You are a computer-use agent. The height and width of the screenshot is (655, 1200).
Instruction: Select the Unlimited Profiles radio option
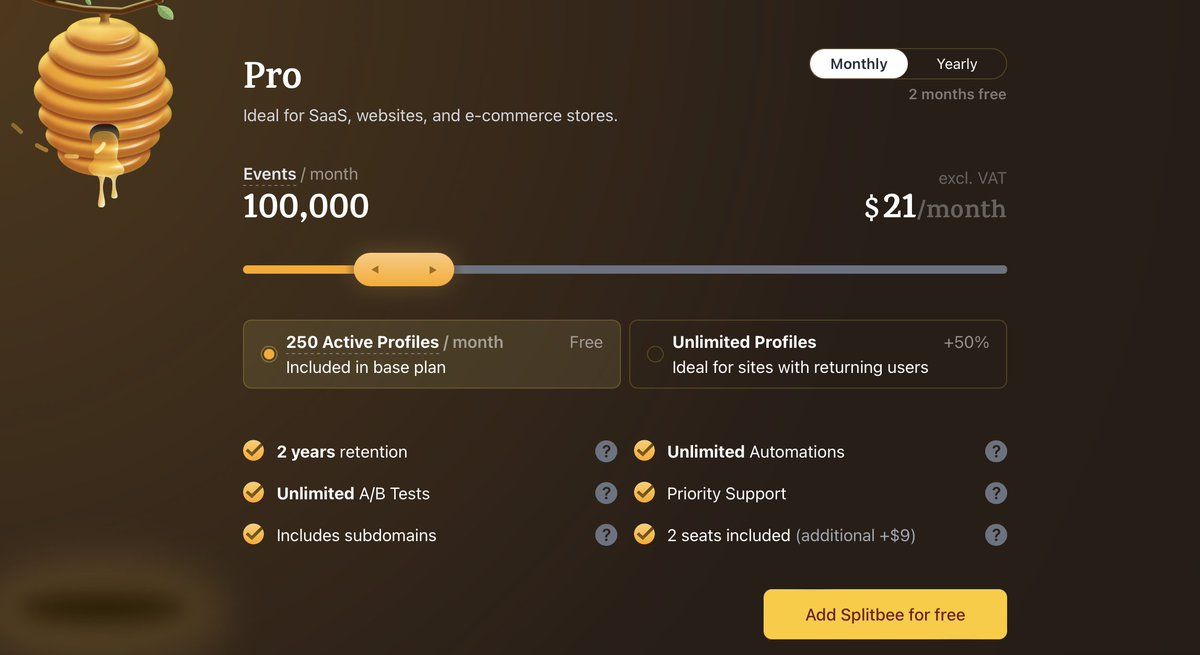pos(655,354)
